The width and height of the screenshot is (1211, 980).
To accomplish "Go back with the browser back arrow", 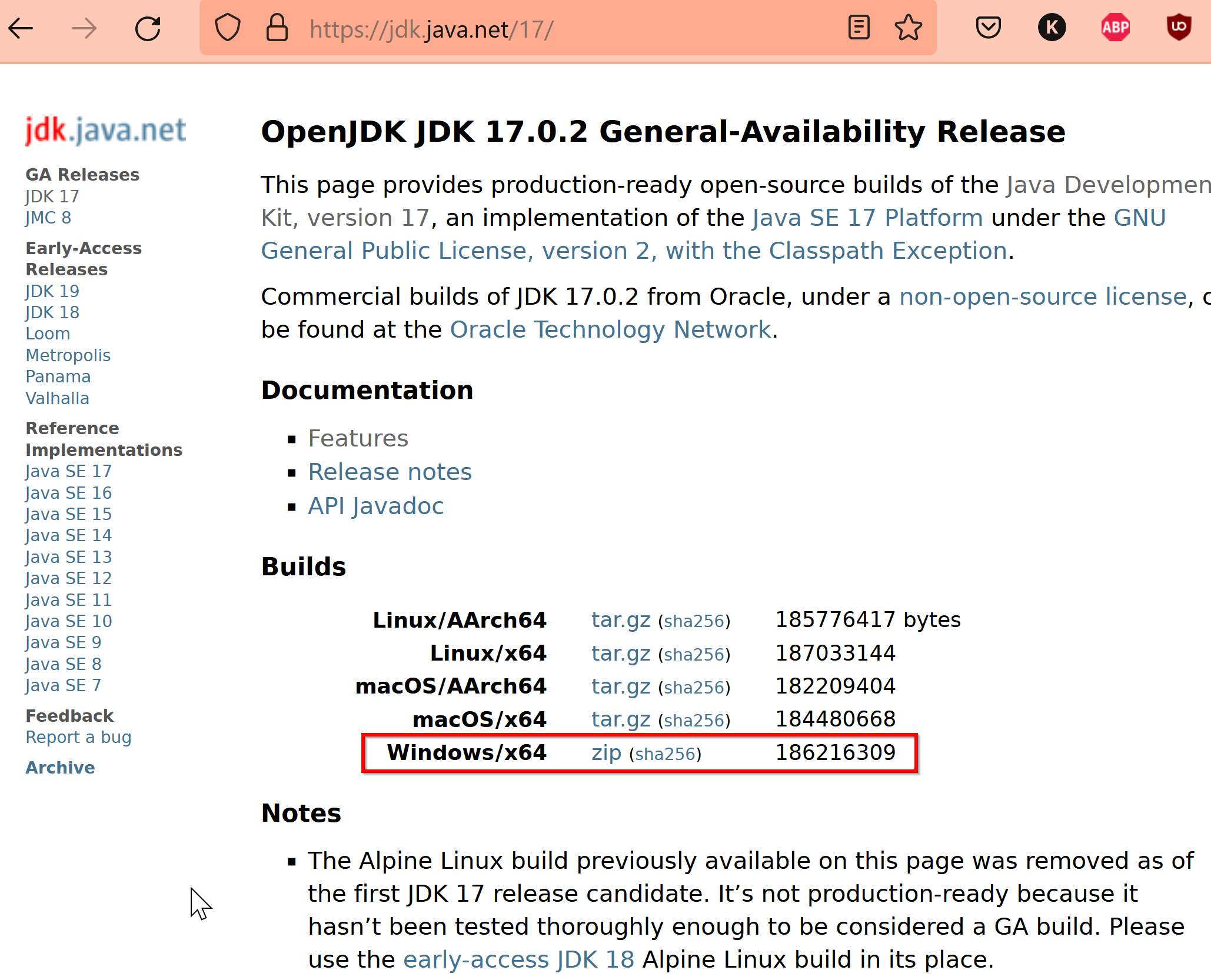I will pos(21,28).
